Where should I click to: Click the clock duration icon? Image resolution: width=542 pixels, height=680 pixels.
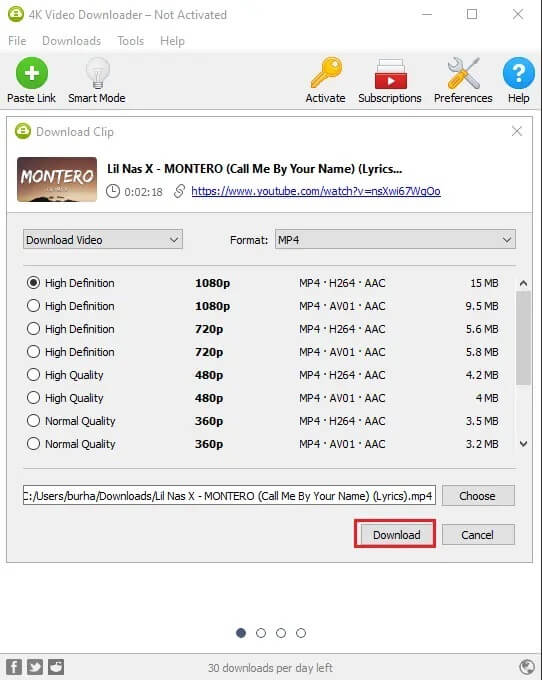point(113,191)
